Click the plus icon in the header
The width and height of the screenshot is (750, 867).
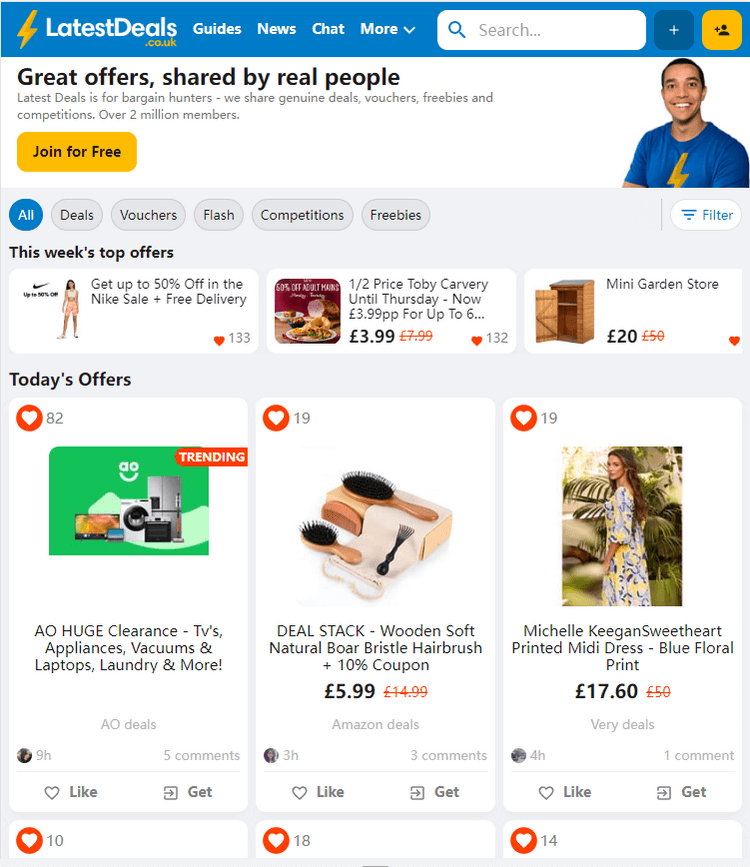click(674, 30)
